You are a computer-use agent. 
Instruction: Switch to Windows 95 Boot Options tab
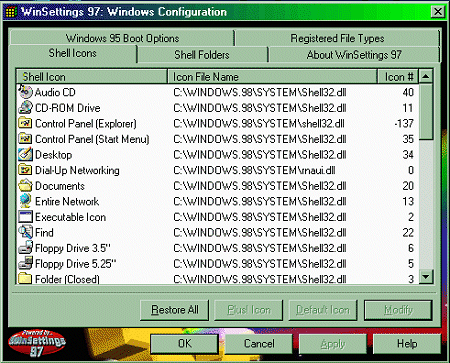[122, 38]
